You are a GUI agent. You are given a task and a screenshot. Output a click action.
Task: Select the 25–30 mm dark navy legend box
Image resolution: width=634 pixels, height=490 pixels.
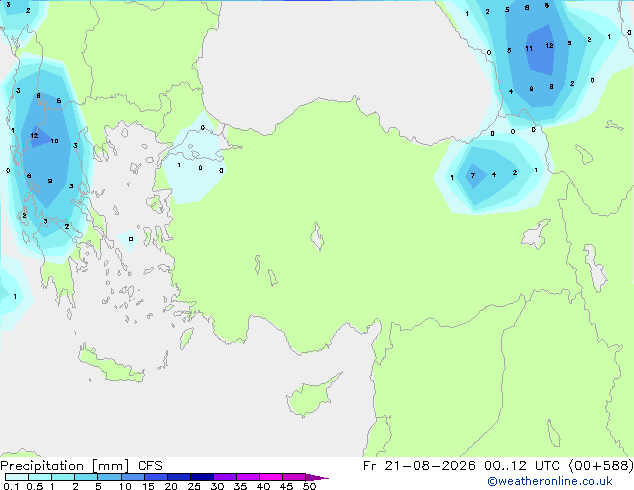tap(202, 477)
